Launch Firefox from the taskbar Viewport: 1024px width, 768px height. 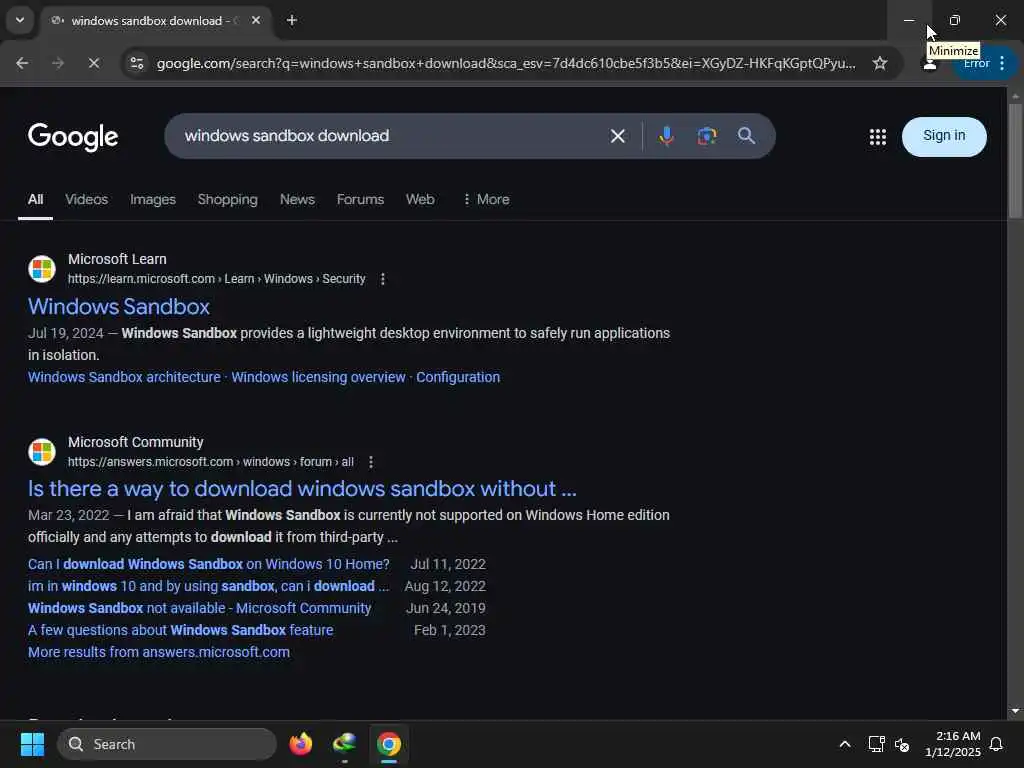(300, 744)
